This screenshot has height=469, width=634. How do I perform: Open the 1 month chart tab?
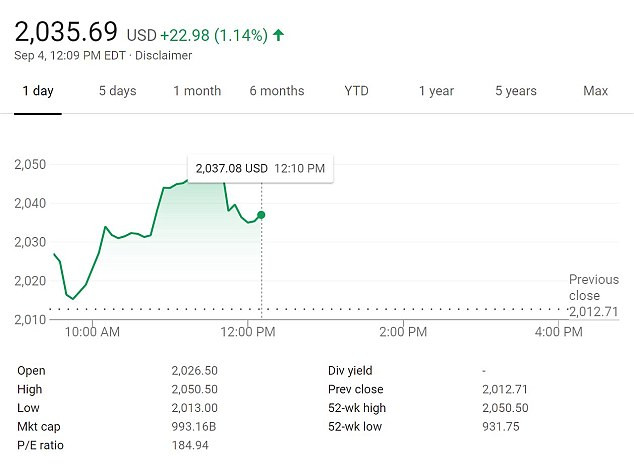[197, 91]
